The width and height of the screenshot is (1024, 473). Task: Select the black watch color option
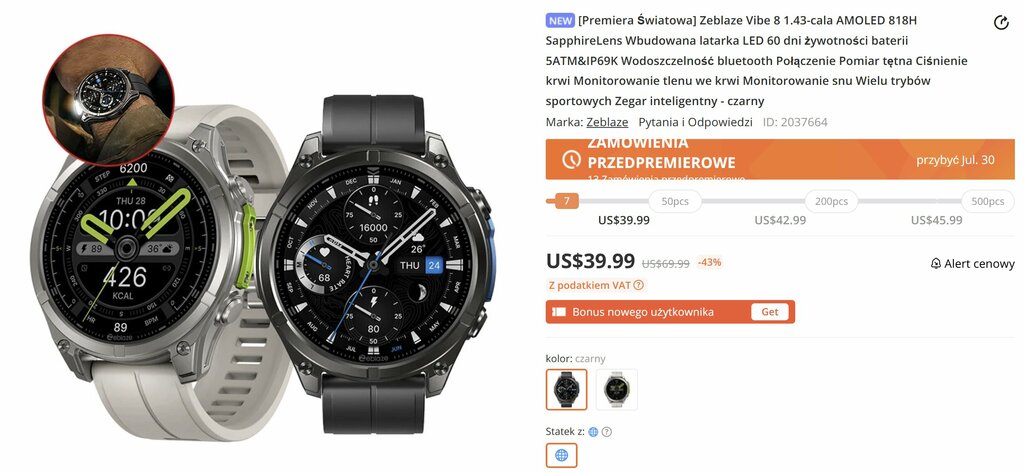pyautogui.click(x=566, y=389)
